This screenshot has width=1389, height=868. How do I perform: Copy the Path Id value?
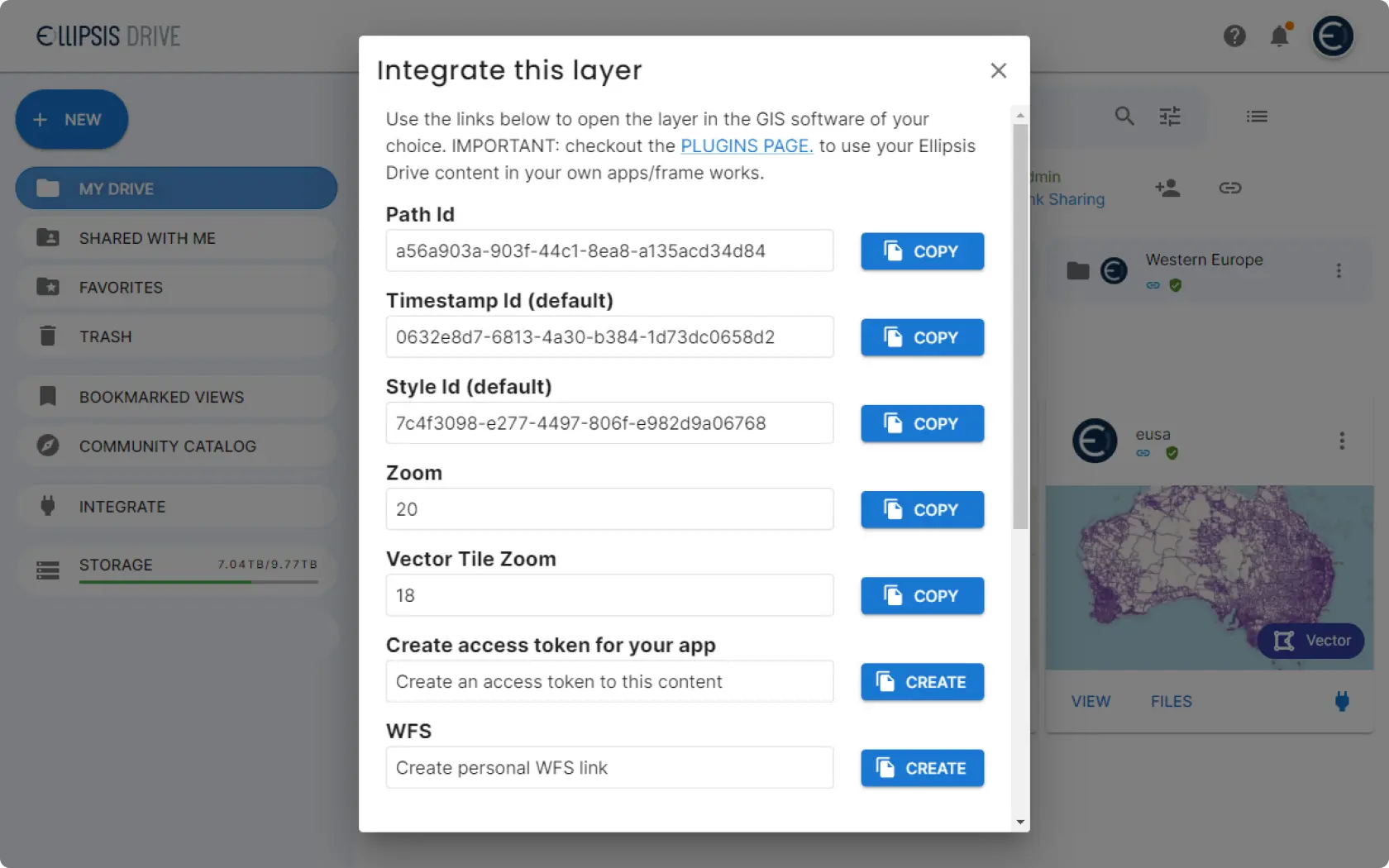(922, 251)
